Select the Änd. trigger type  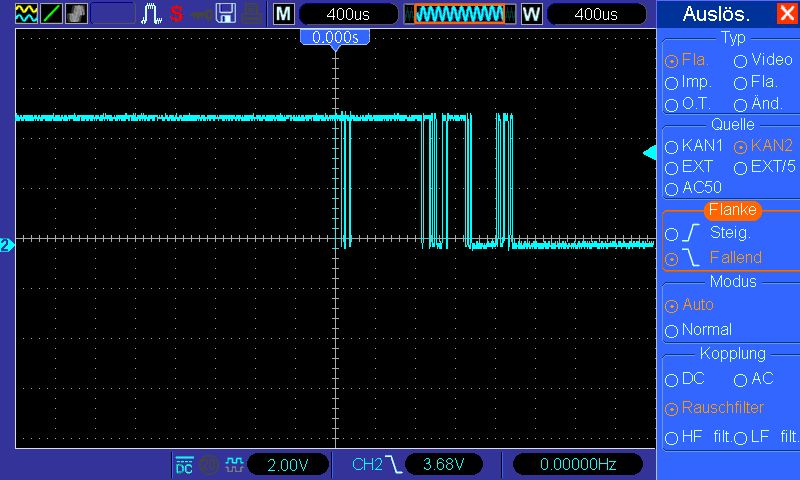coord(758,104)
